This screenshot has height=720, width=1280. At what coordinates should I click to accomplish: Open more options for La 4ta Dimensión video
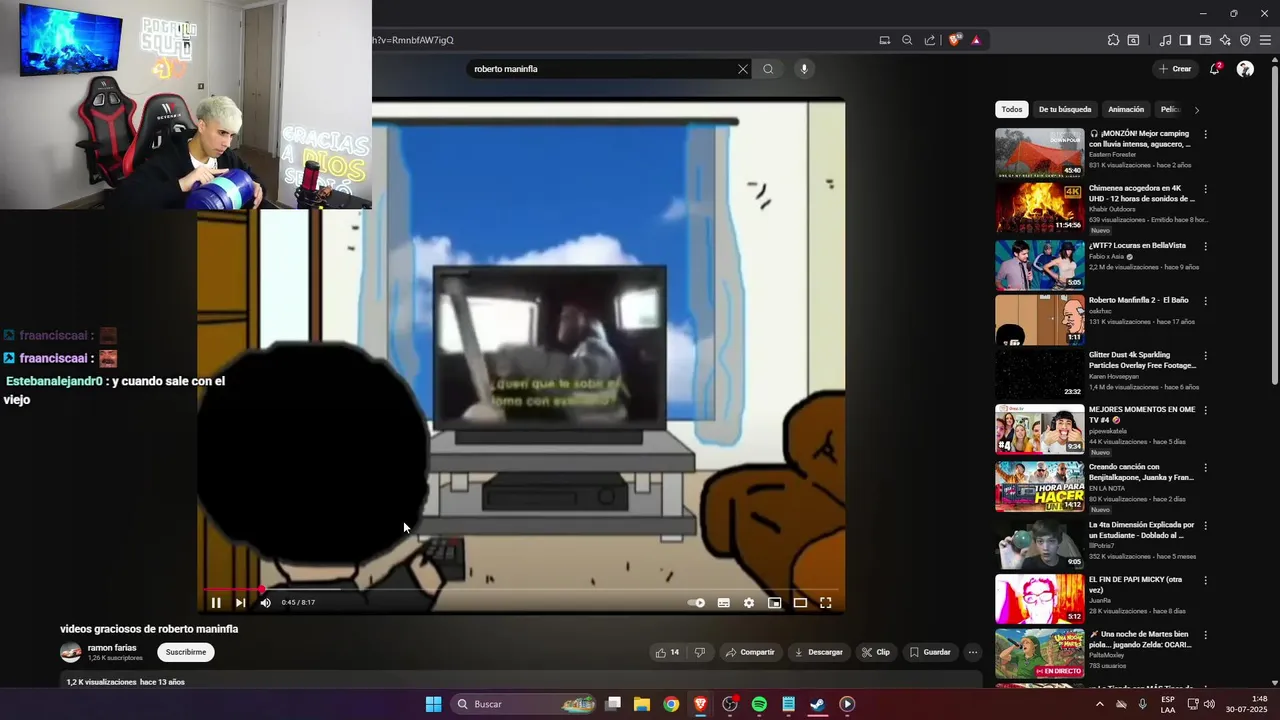(x=1205, y=525)
